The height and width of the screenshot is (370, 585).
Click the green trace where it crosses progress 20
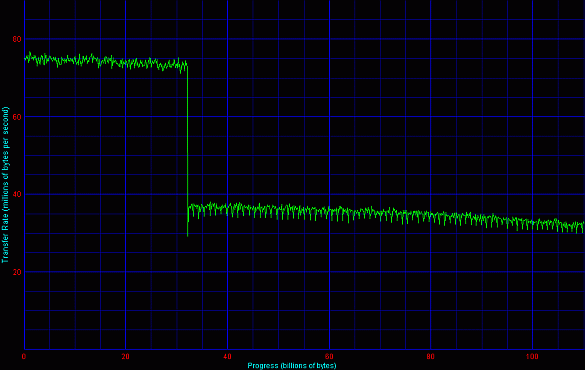(x=125, y=63)
